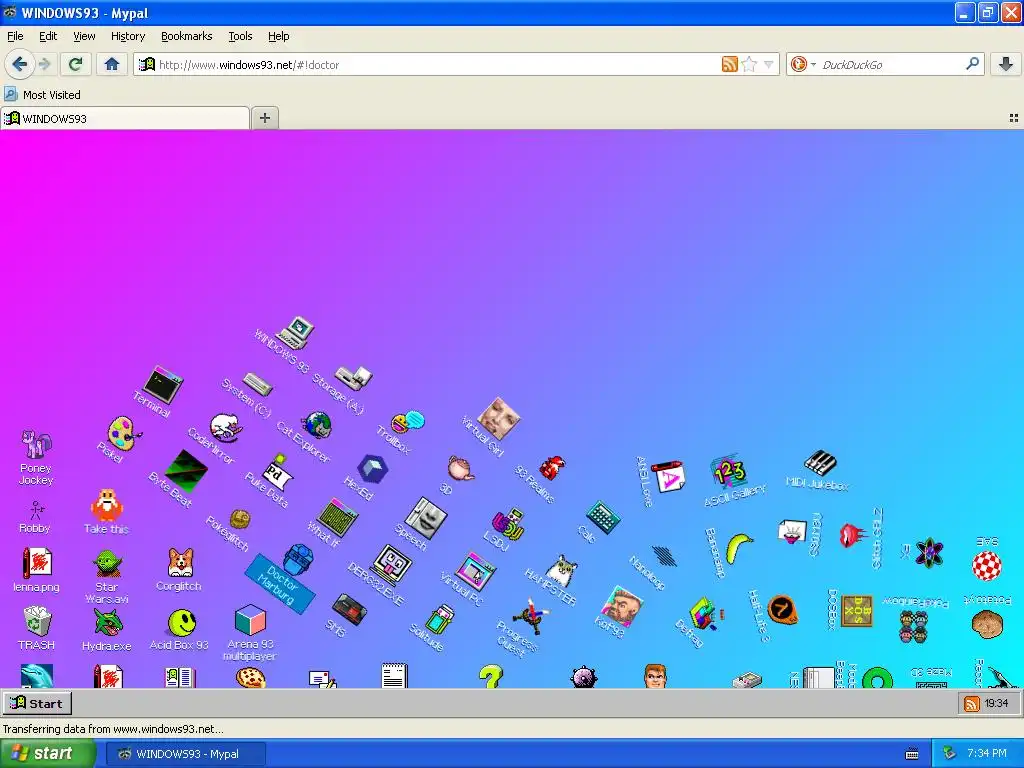Open the Virtual Girl face icon

pyautogui.click(x=498, y=418)
